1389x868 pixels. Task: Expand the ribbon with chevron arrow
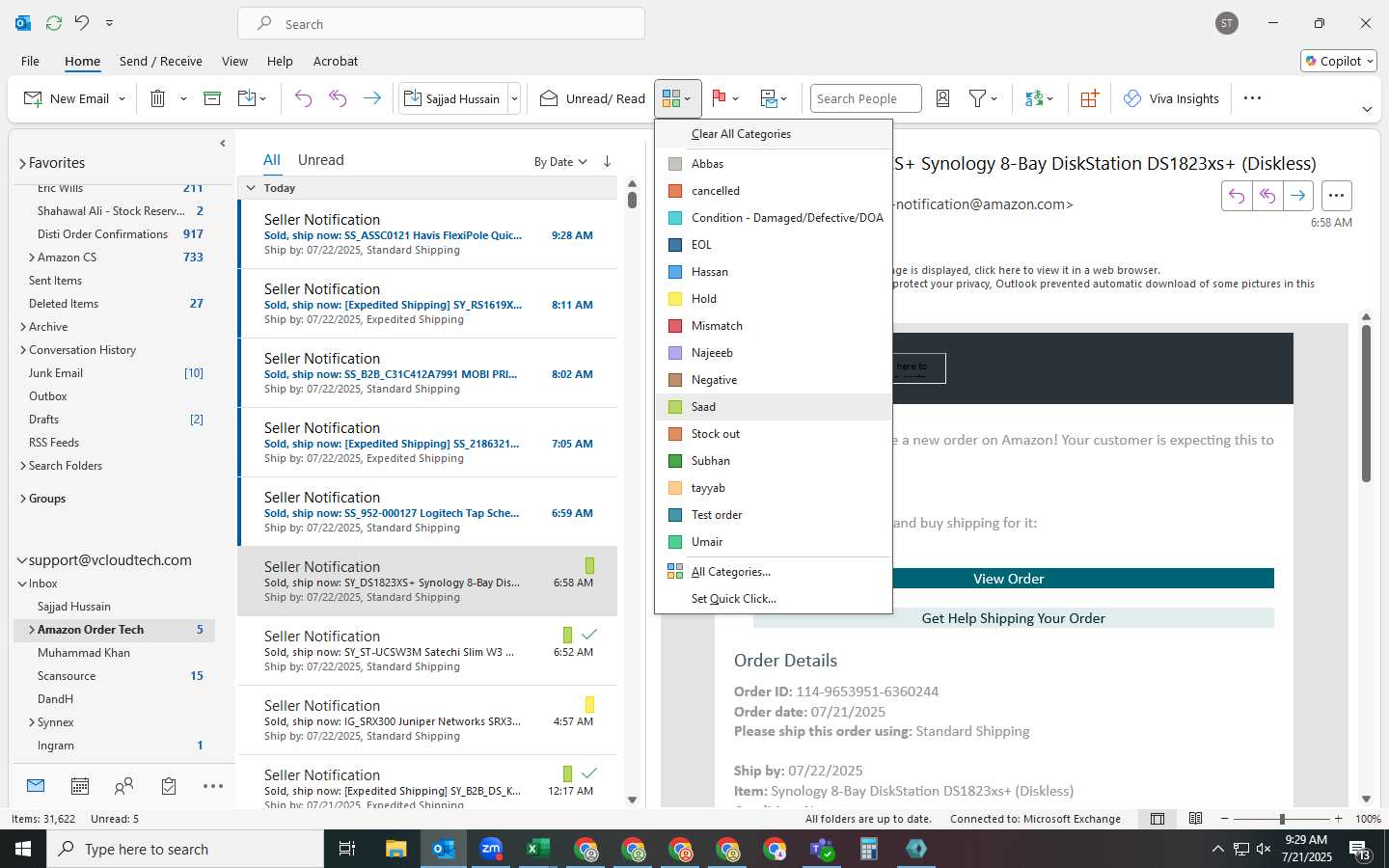click(1367, 109)
